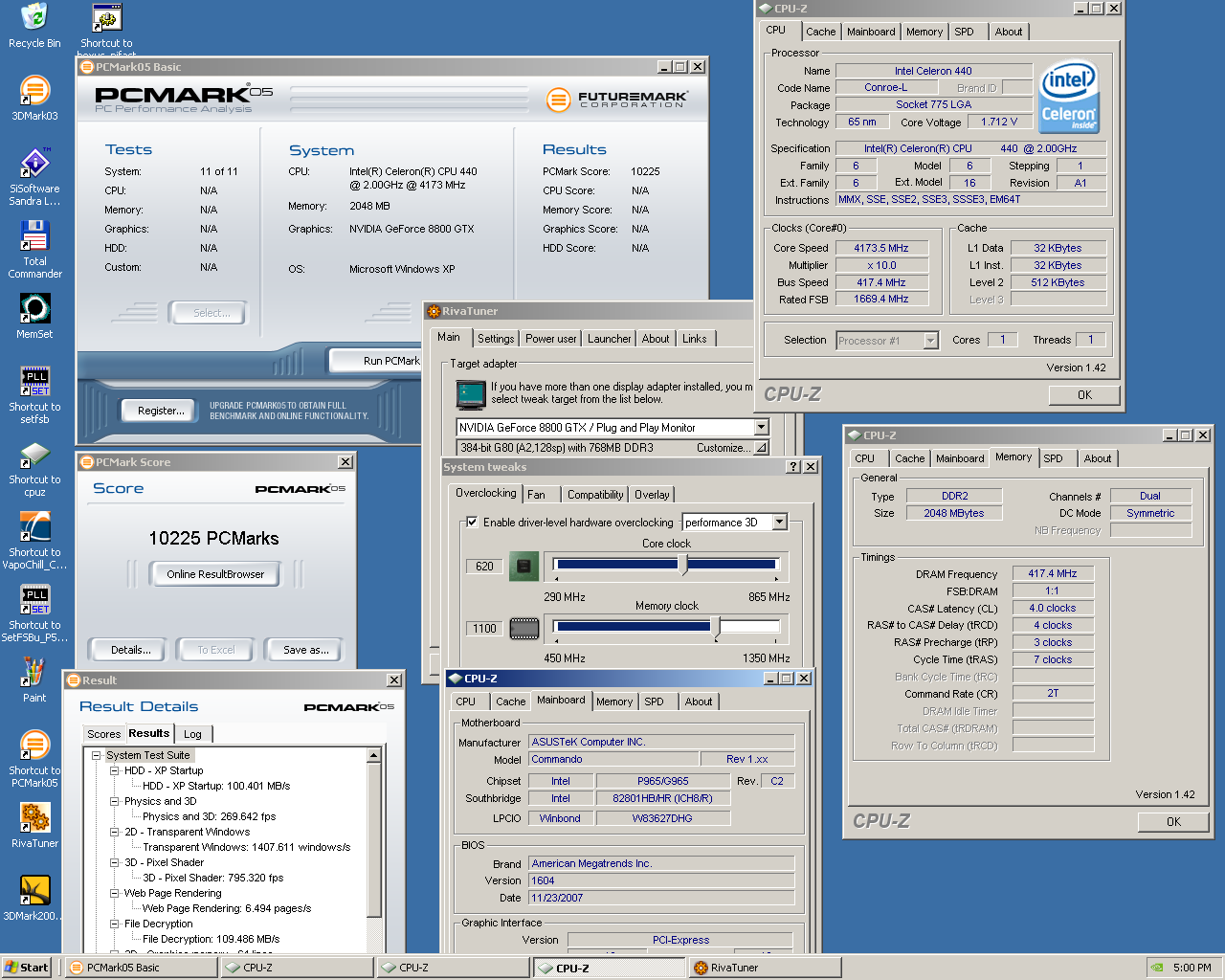
Task: Launch the 3DMark03 desktop shortcut
Action: pyautogui.click(x=34, y=99)
